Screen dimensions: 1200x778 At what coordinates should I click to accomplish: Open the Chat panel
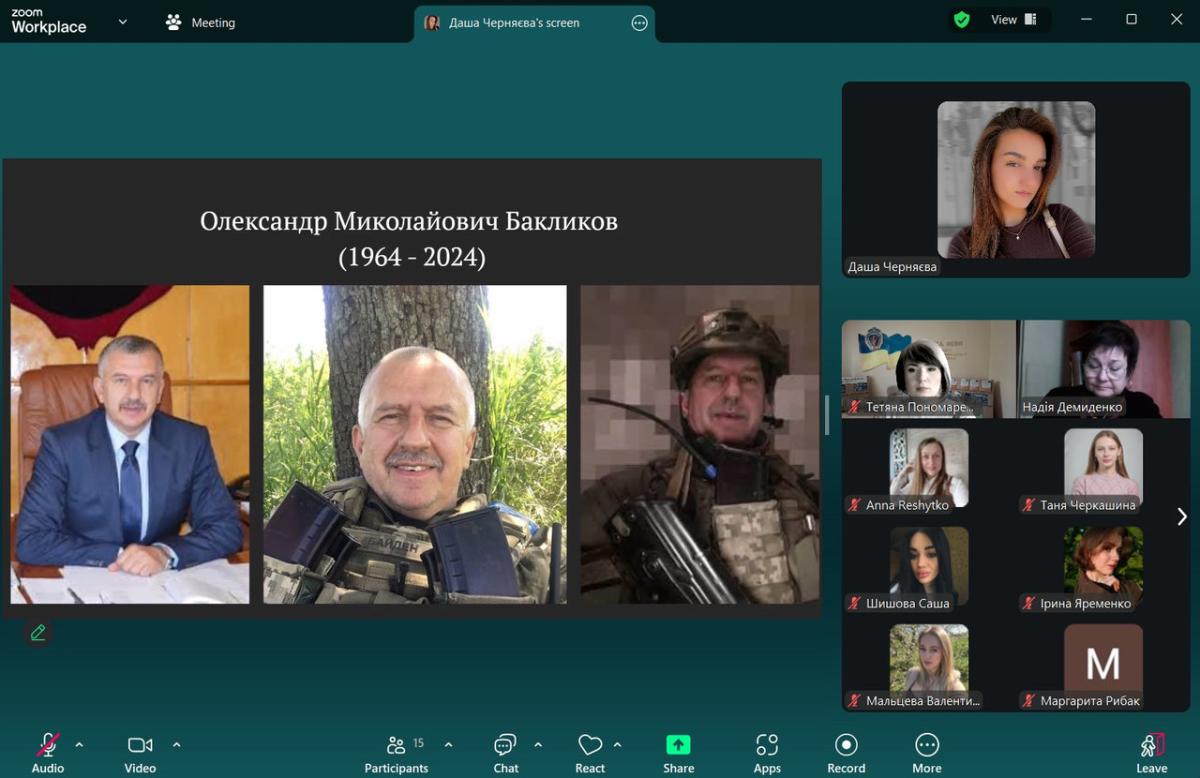point(505,745)
